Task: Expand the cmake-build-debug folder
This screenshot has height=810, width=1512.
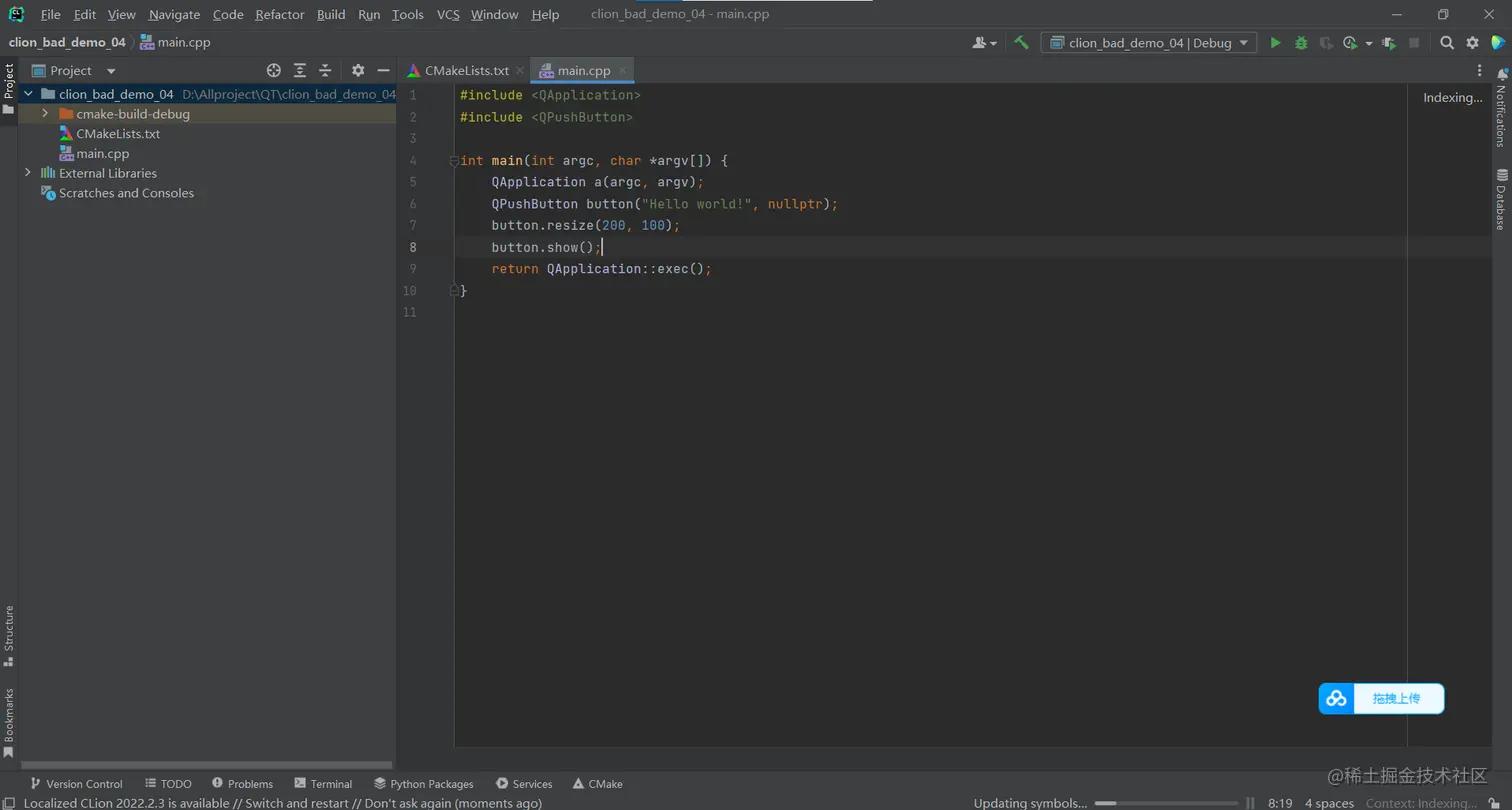Action: pyautogui.click(x=45, y=114)
